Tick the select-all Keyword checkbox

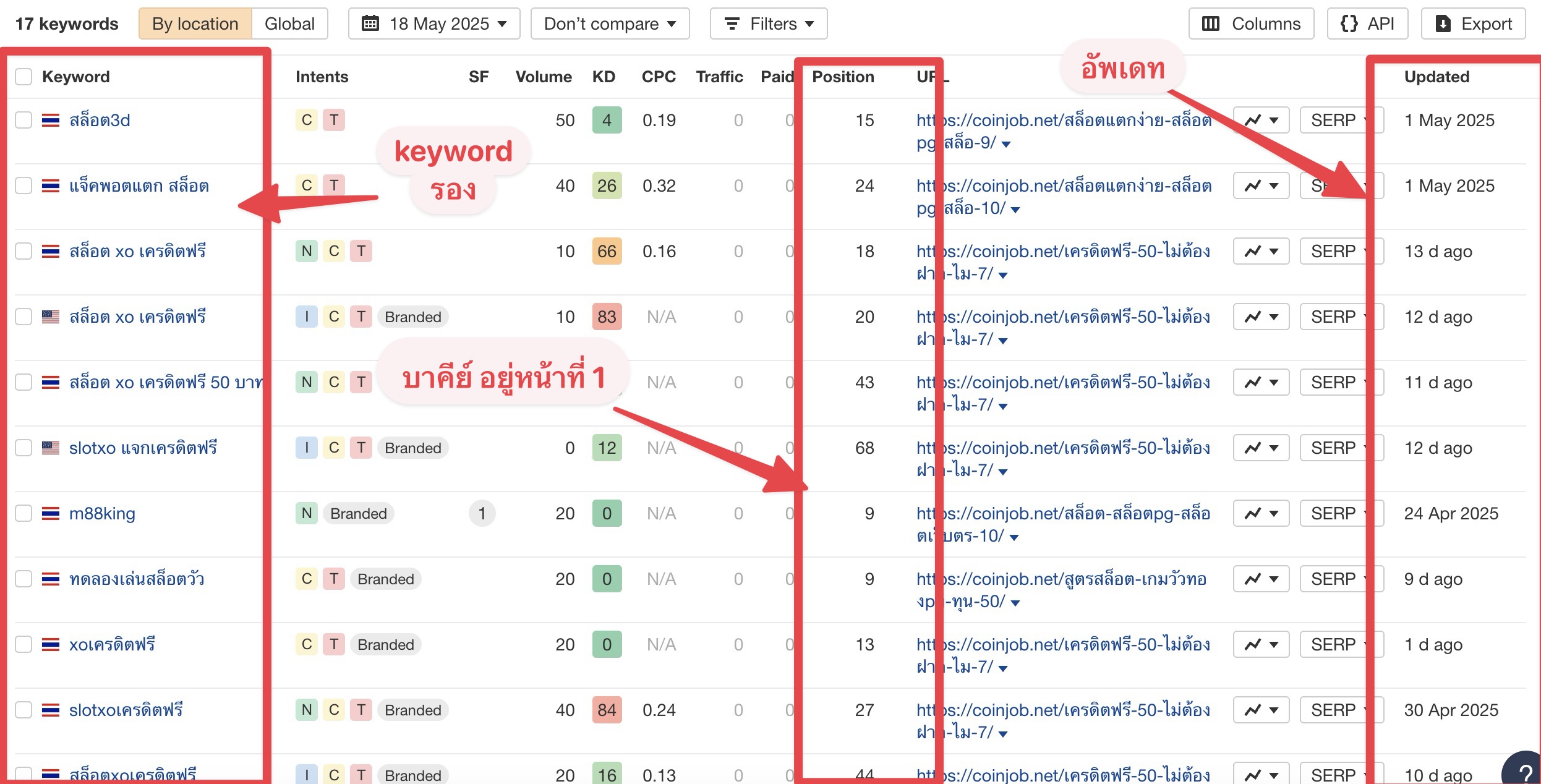(x=23, y=77)
